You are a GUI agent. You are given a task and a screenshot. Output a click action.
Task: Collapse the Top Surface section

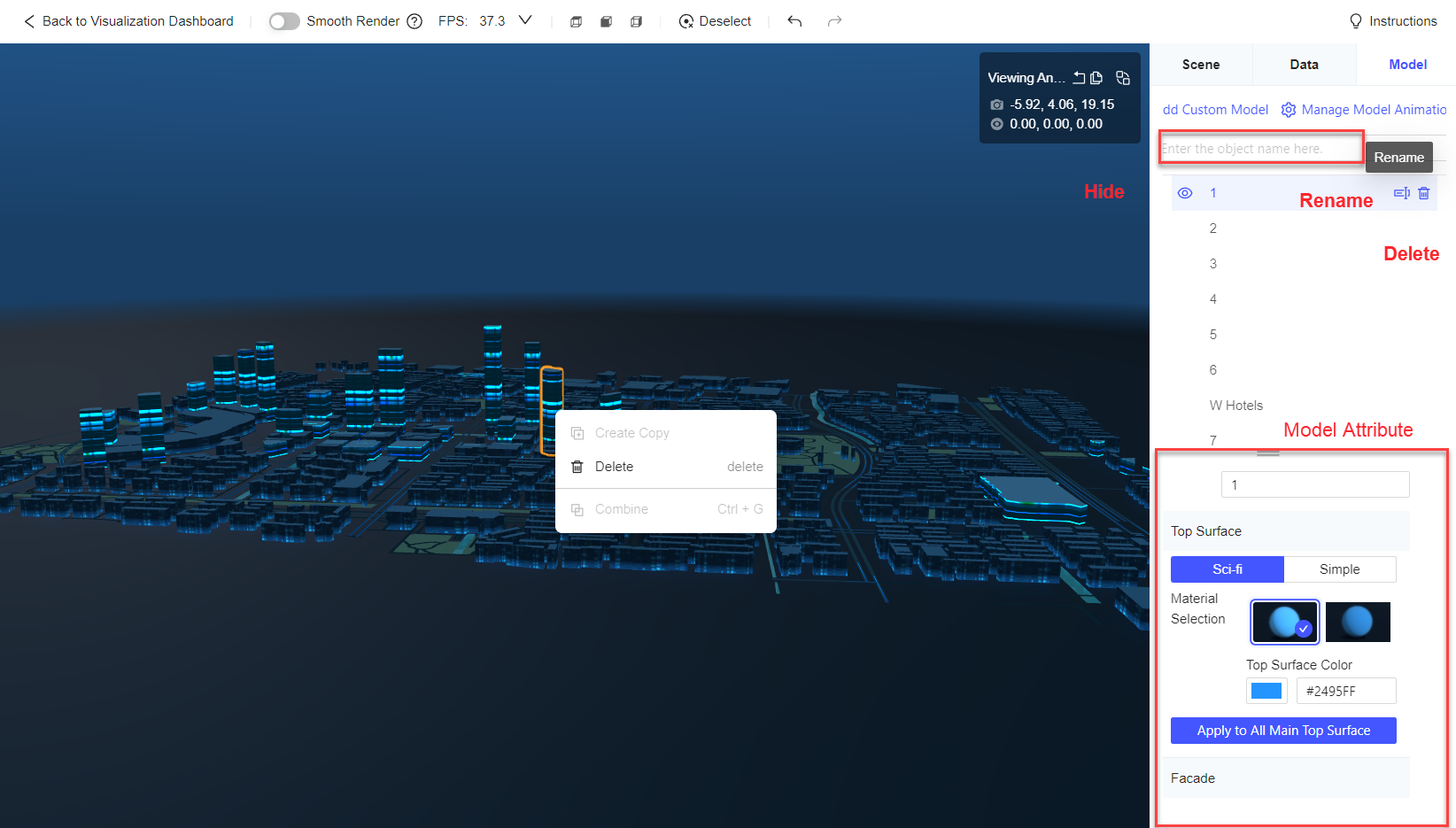[x=1284, y=530]
